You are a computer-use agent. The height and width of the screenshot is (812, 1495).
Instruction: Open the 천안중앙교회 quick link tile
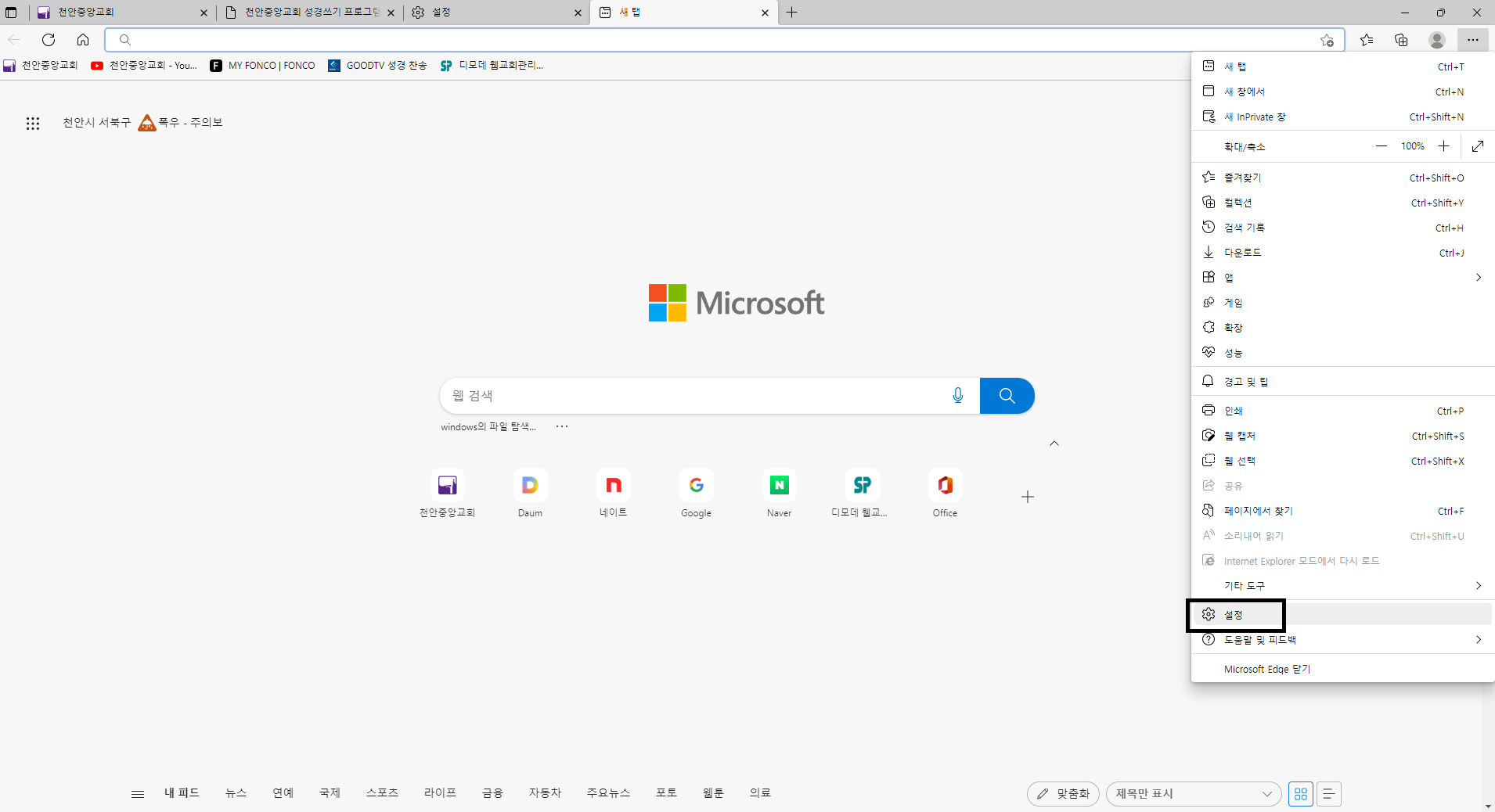448,494
